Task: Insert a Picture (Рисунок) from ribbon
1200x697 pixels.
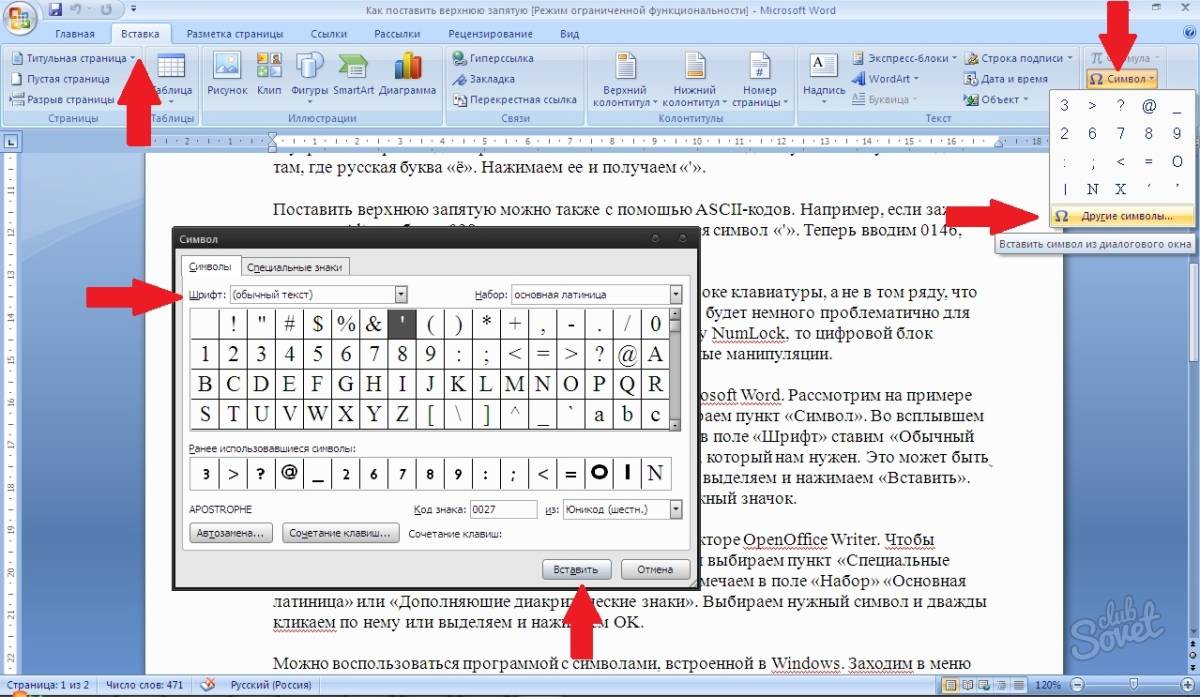Action: tap(227, 75)
